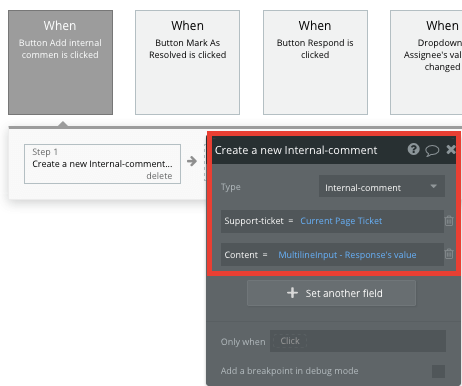Expand the Type dropdown arrow
The height and width of the screenshot is (386, 462).
pyautogui.click(x=433, y=186)
